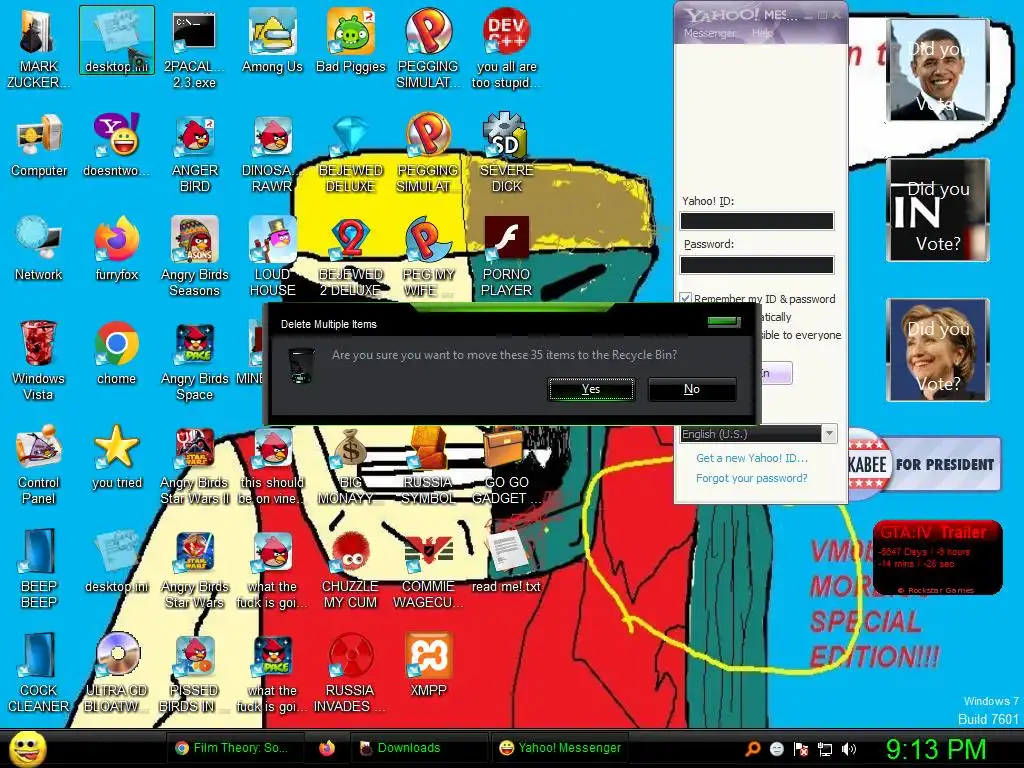Open the network tray icon
1024x768 pixels.
825,749
